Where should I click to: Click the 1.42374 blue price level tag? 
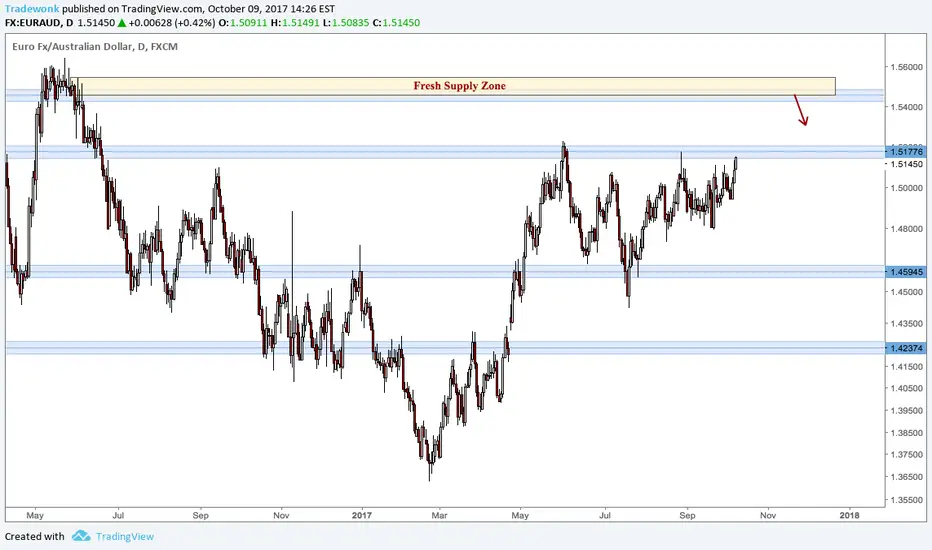pos(906,348)
